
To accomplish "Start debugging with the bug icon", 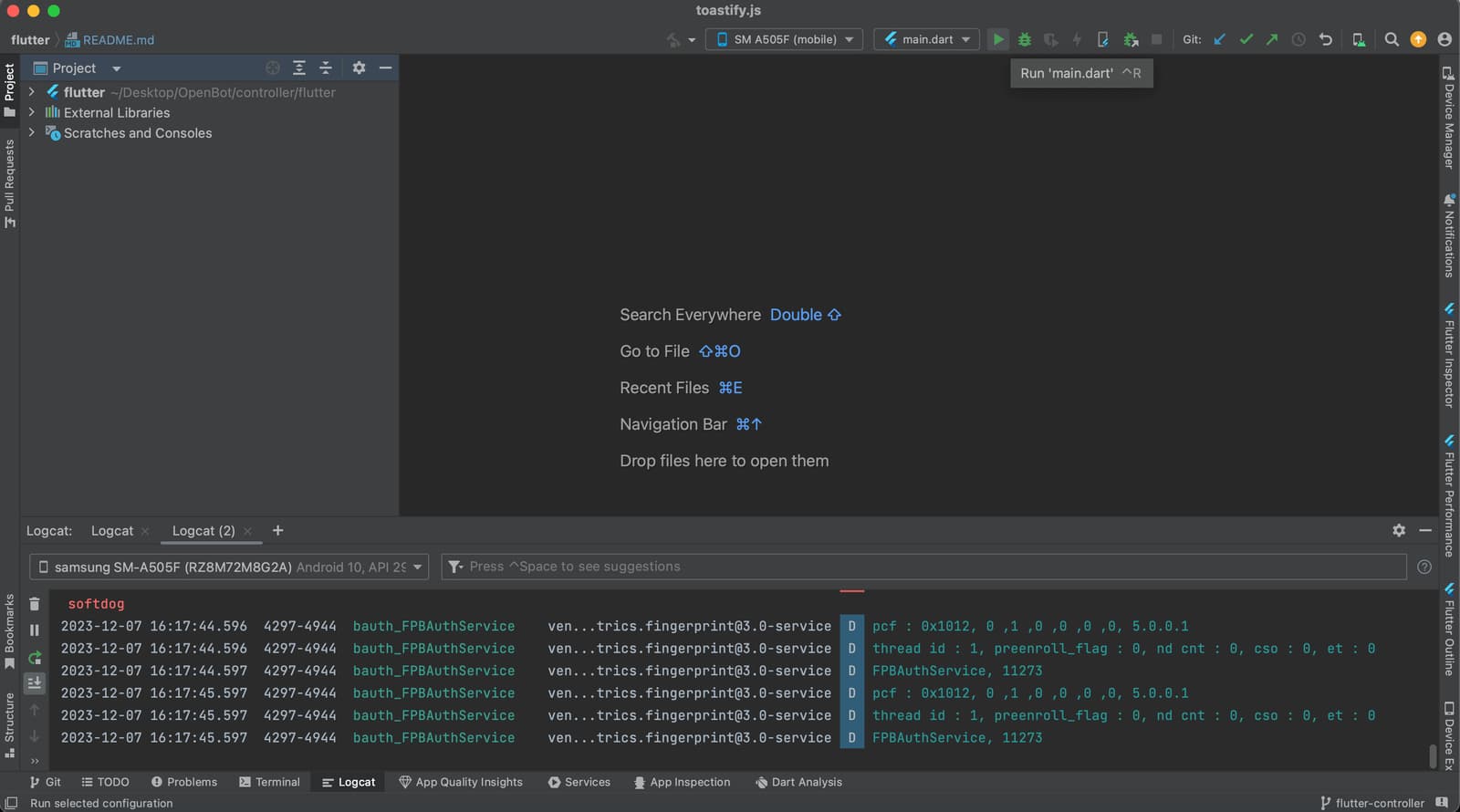I will click(1025, 39).
